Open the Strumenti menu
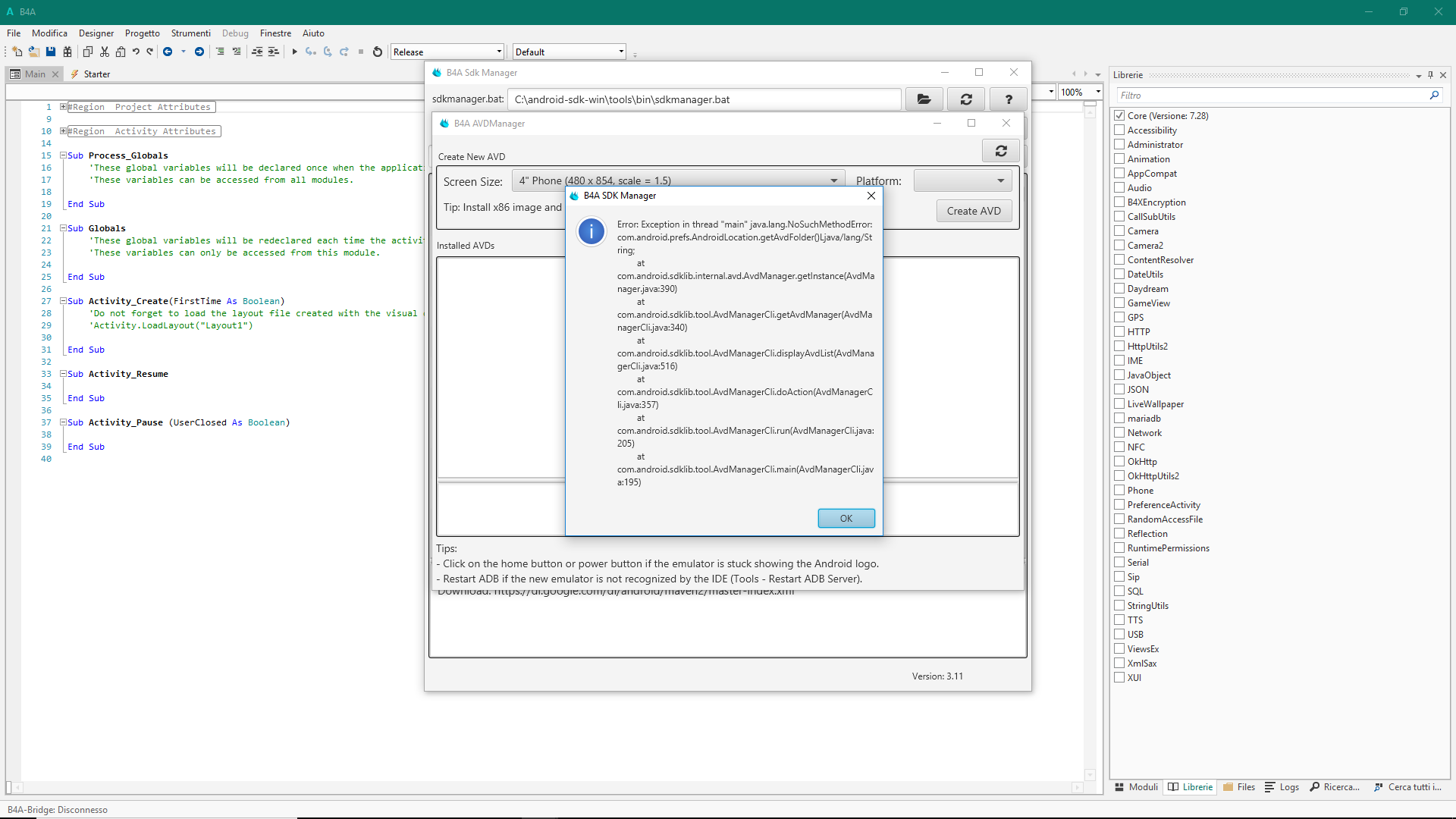1456x819 pixels. pyautogui.click(x=191, y=33)
